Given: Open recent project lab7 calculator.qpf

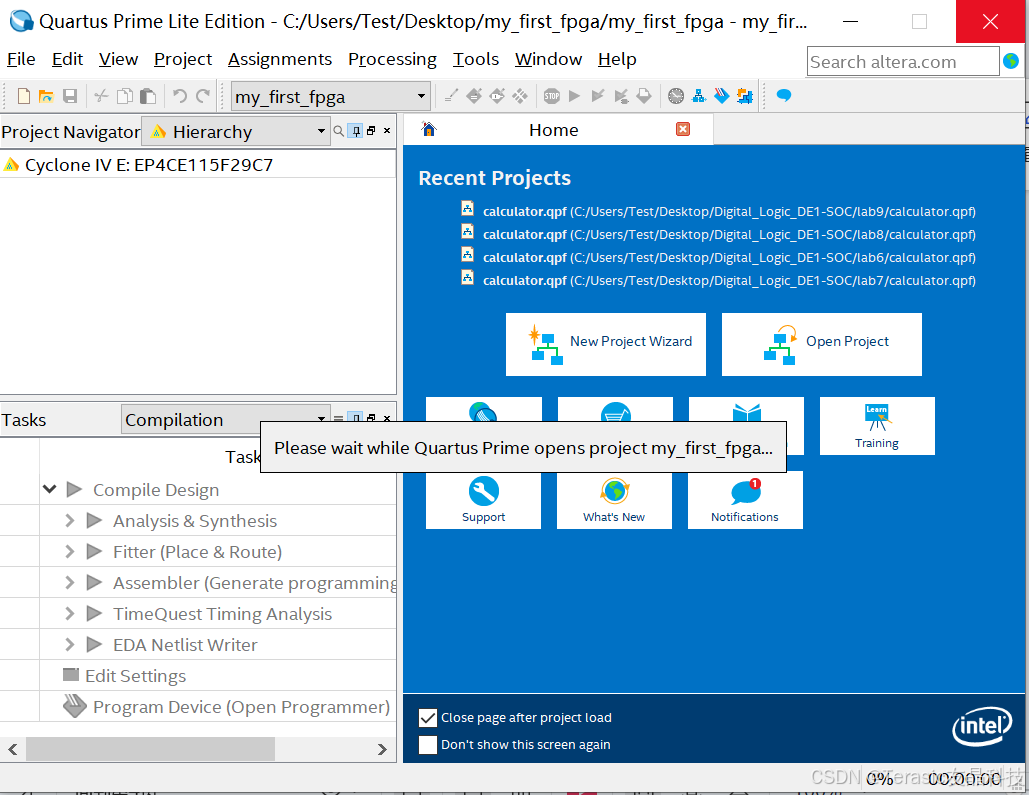Looking at the screenshot, I should coord(728,280).
